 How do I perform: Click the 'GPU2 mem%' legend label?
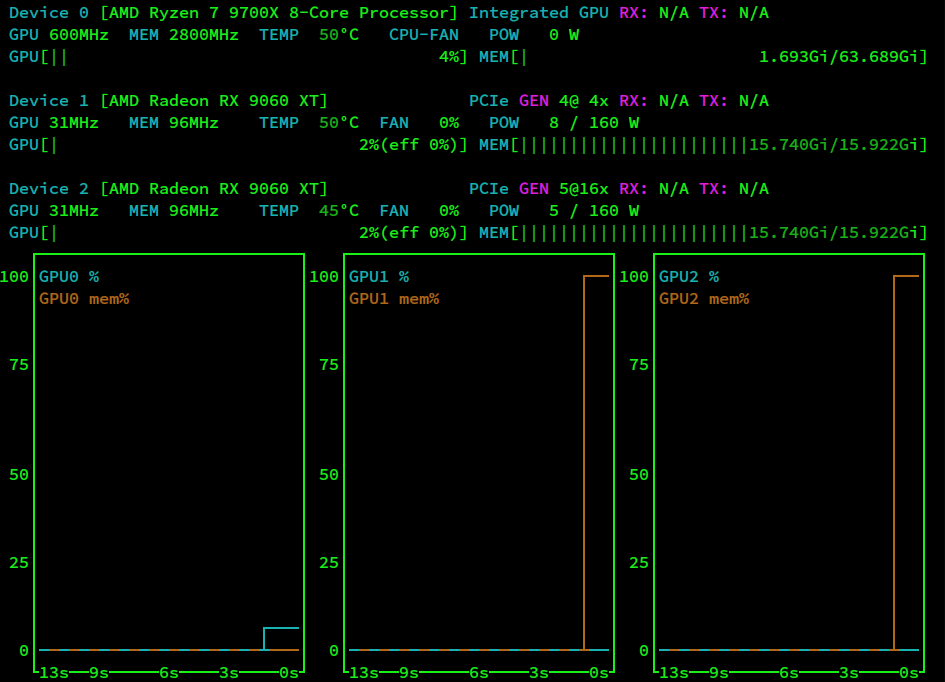[704, 299]
